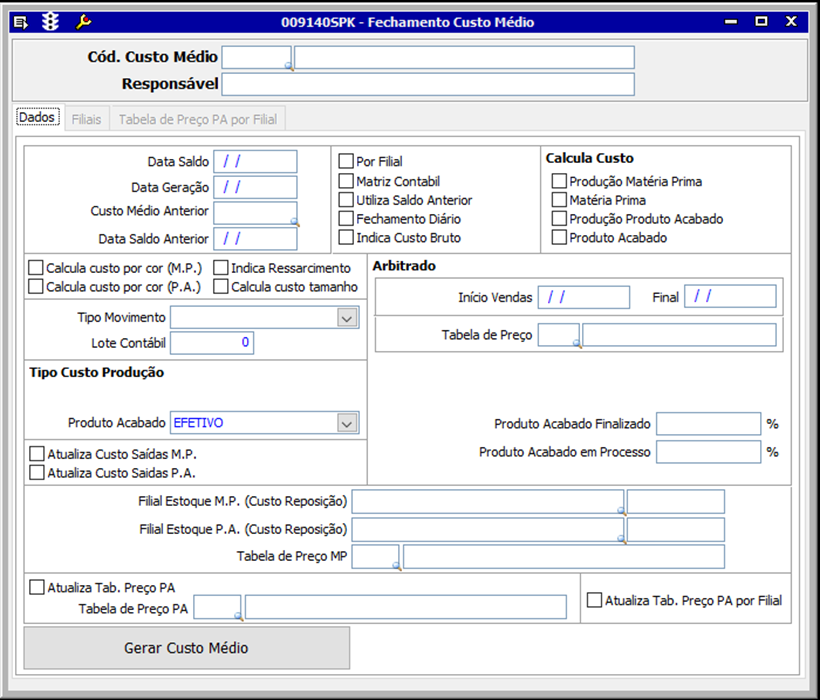The height and width of the screenshot is (700, 820).
Task: Open the form menu icon in title bar
Action: (21, 21)
